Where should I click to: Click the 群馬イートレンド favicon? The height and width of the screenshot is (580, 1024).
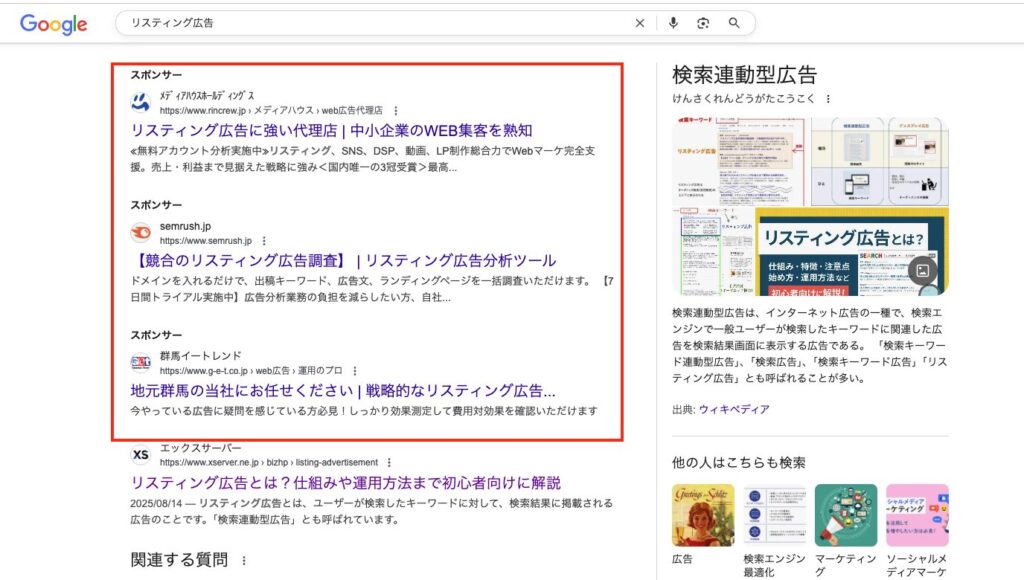[x=140, y=362]
